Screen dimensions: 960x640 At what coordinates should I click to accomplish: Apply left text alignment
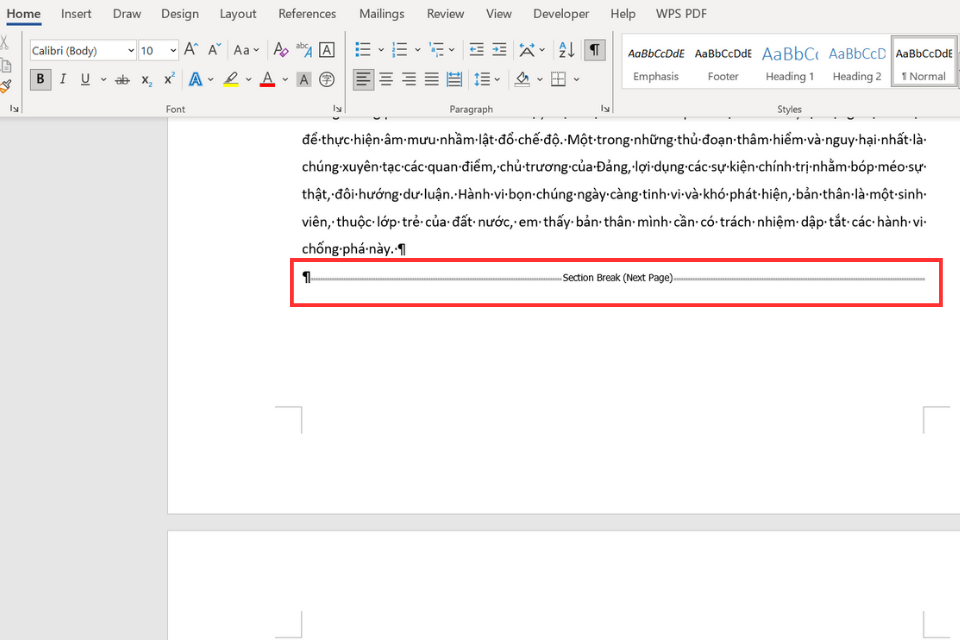363,79
